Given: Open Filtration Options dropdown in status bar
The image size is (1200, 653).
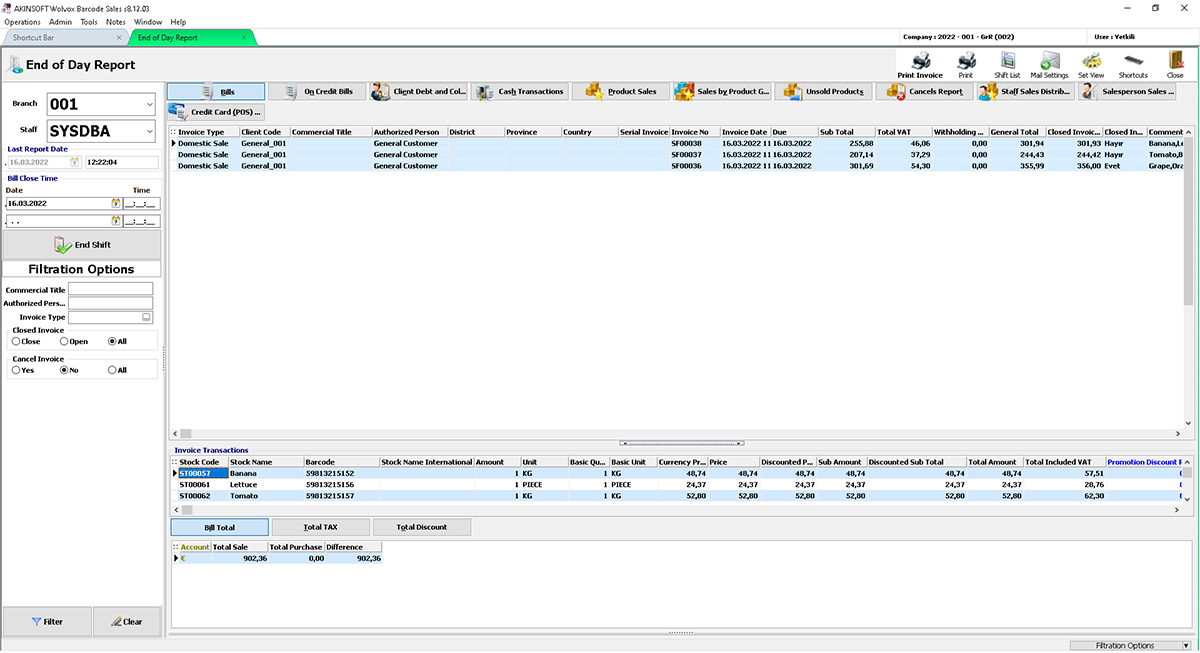Looking at the screenshot, I should tap(1130, 646).
